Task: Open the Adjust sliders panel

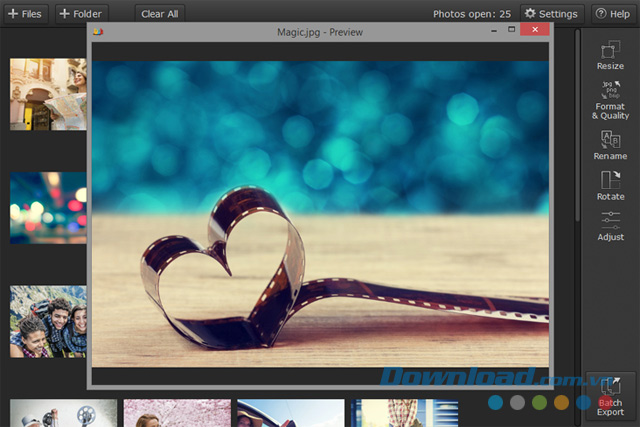Action: point(610,226)
